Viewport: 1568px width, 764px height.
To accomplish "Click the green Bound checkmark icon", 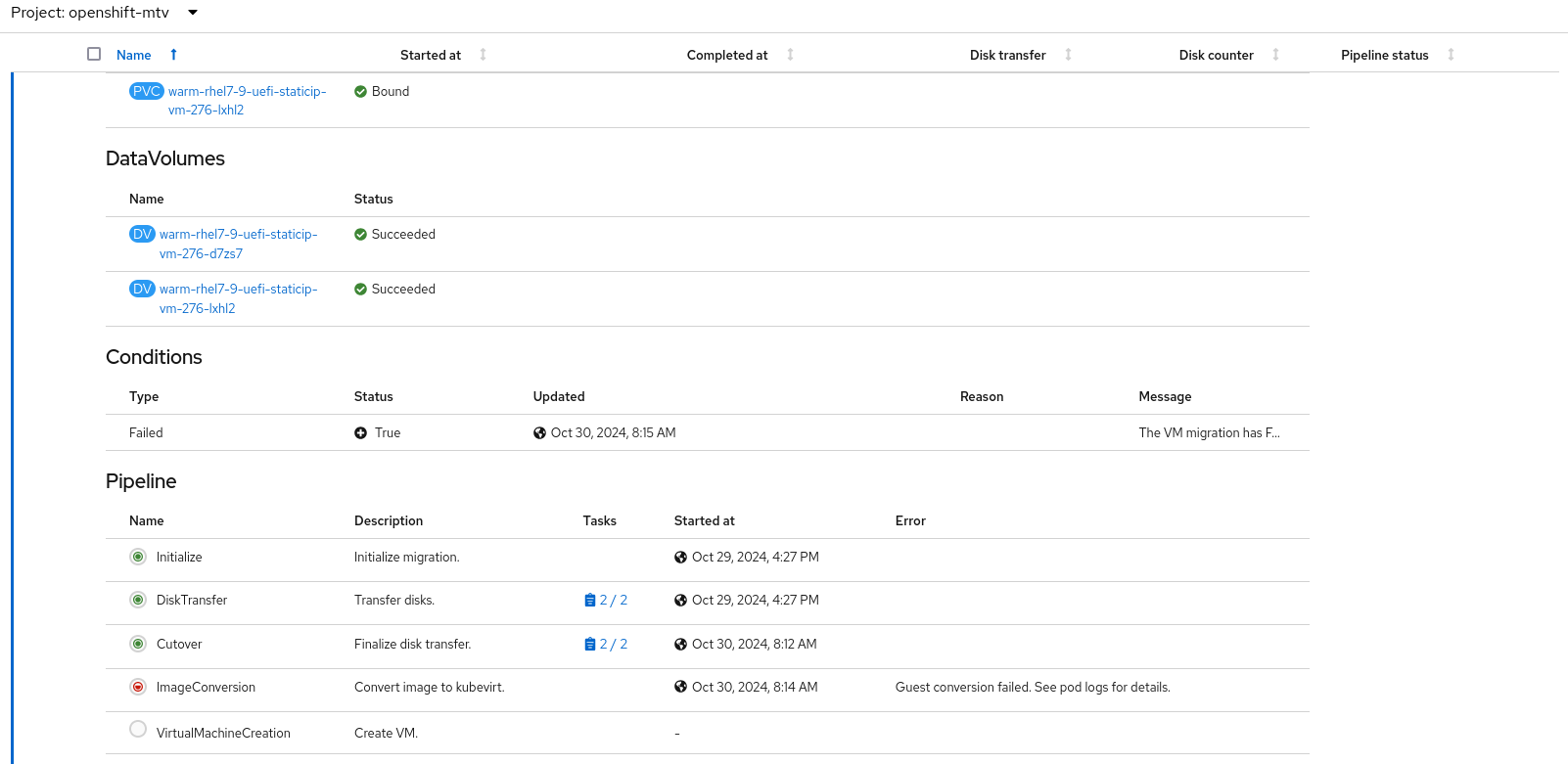I will [x=360, y=91].
